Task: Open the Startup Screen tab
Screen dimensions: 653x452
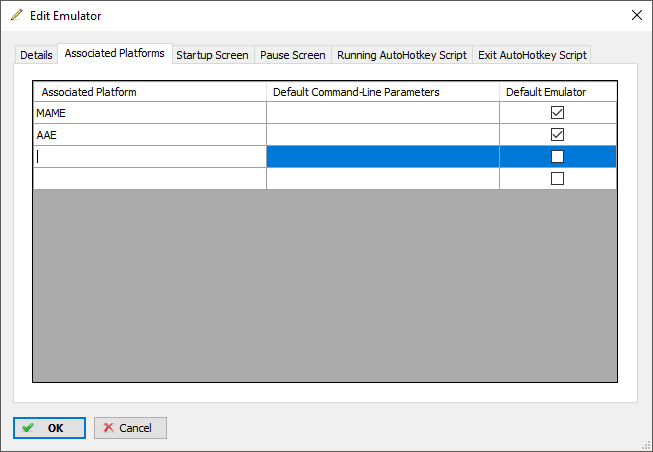Action: [x=212, y=55]
